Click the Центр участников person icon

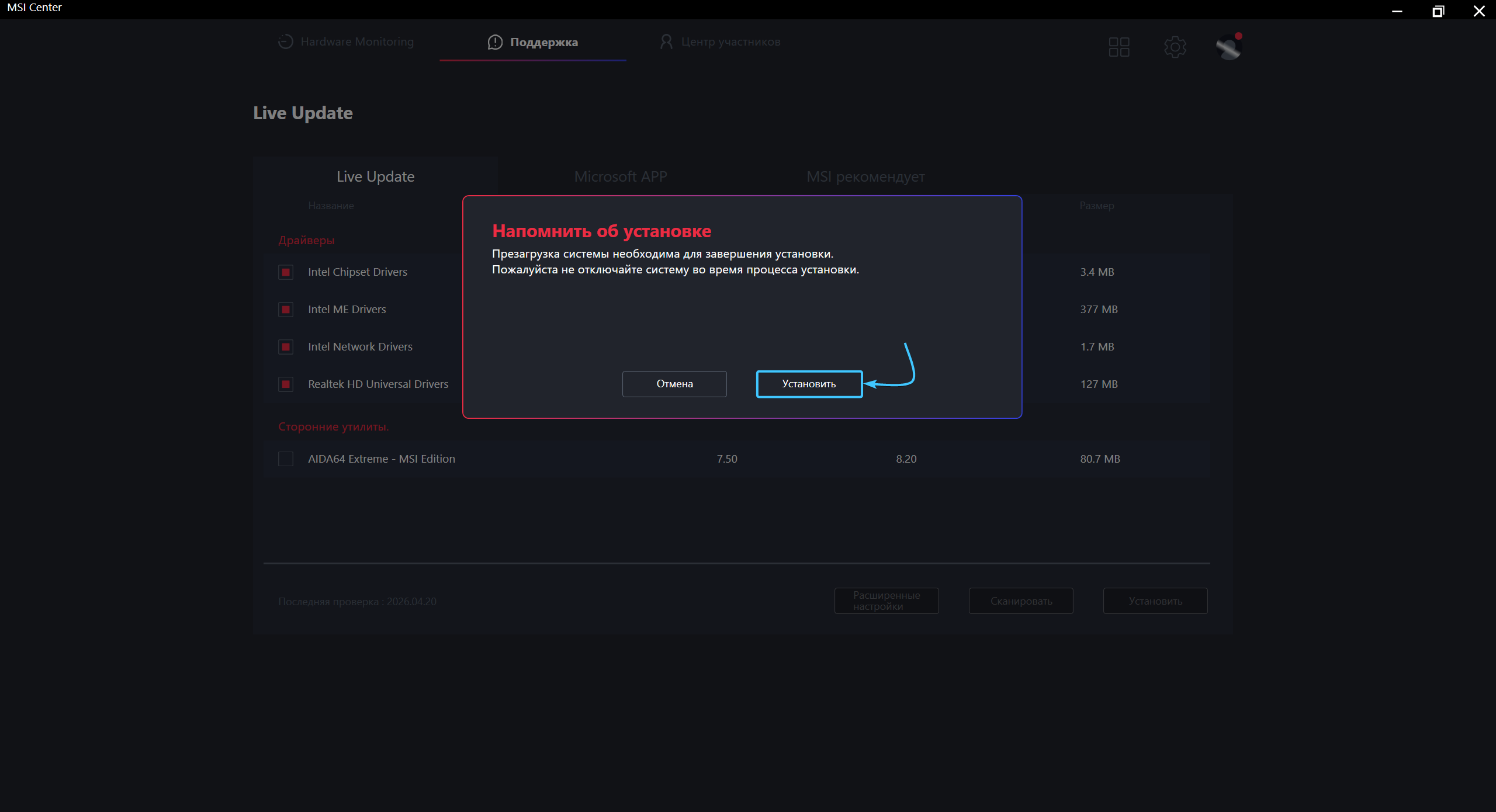point(666,41)
